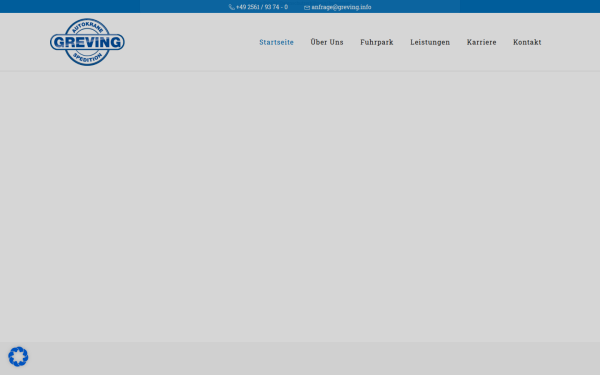Open the Karriere page

(481, 42)
